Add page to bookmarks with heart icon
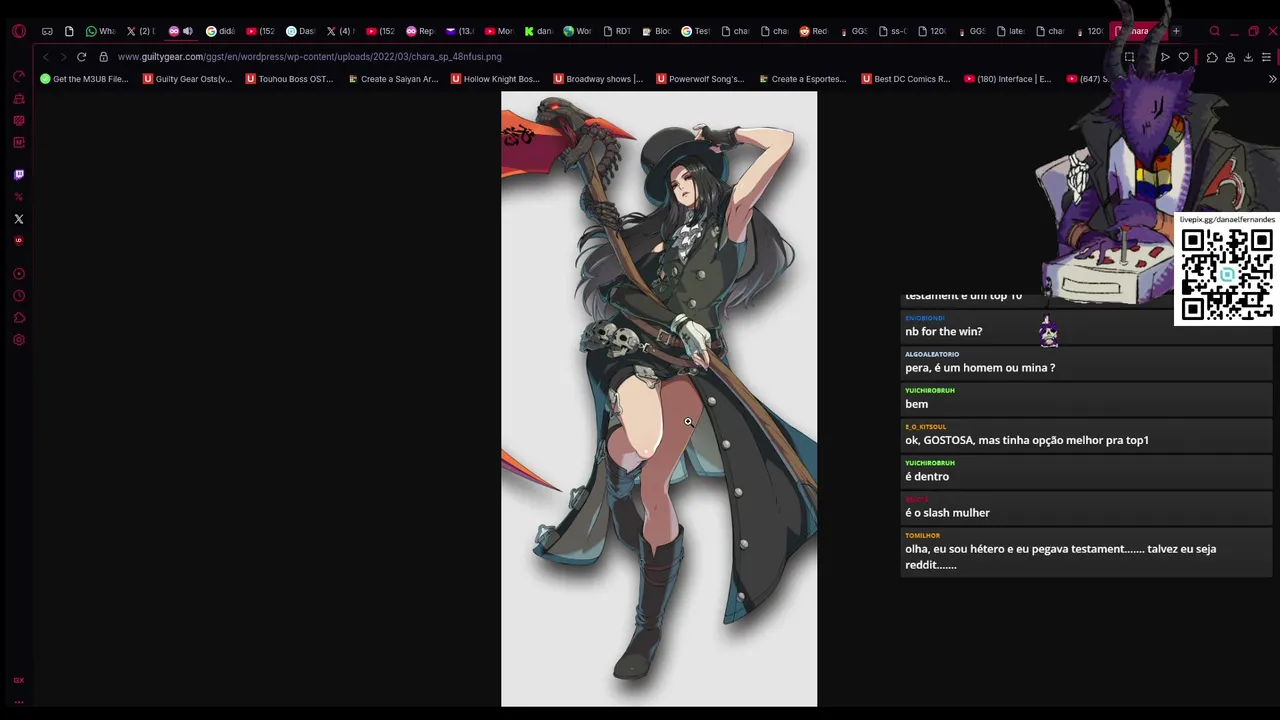The height and width of the screenshot is (720, 1280). tap(1184, 57)
